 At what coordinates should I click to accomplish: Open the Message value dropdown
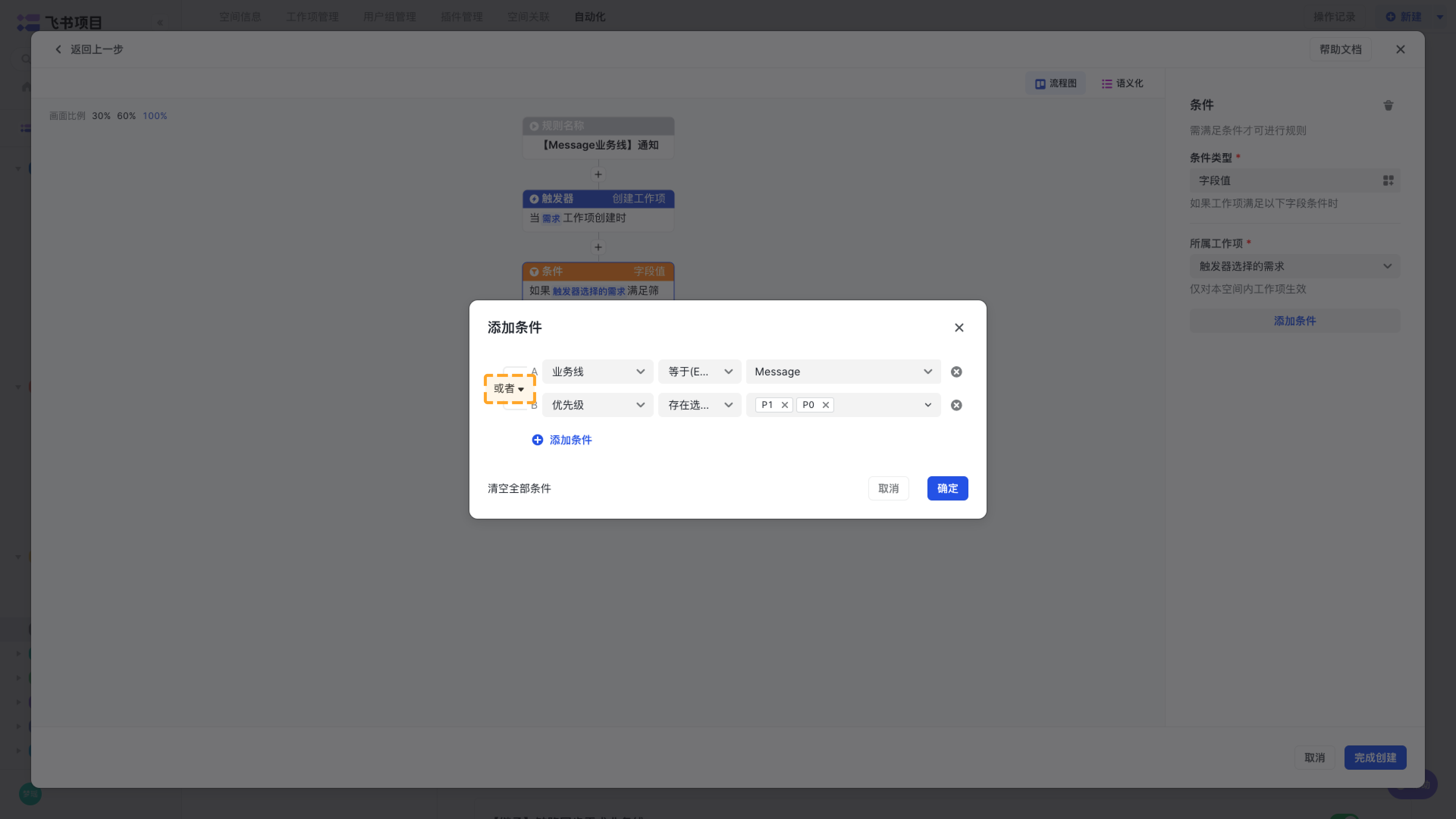click(843, 372)
